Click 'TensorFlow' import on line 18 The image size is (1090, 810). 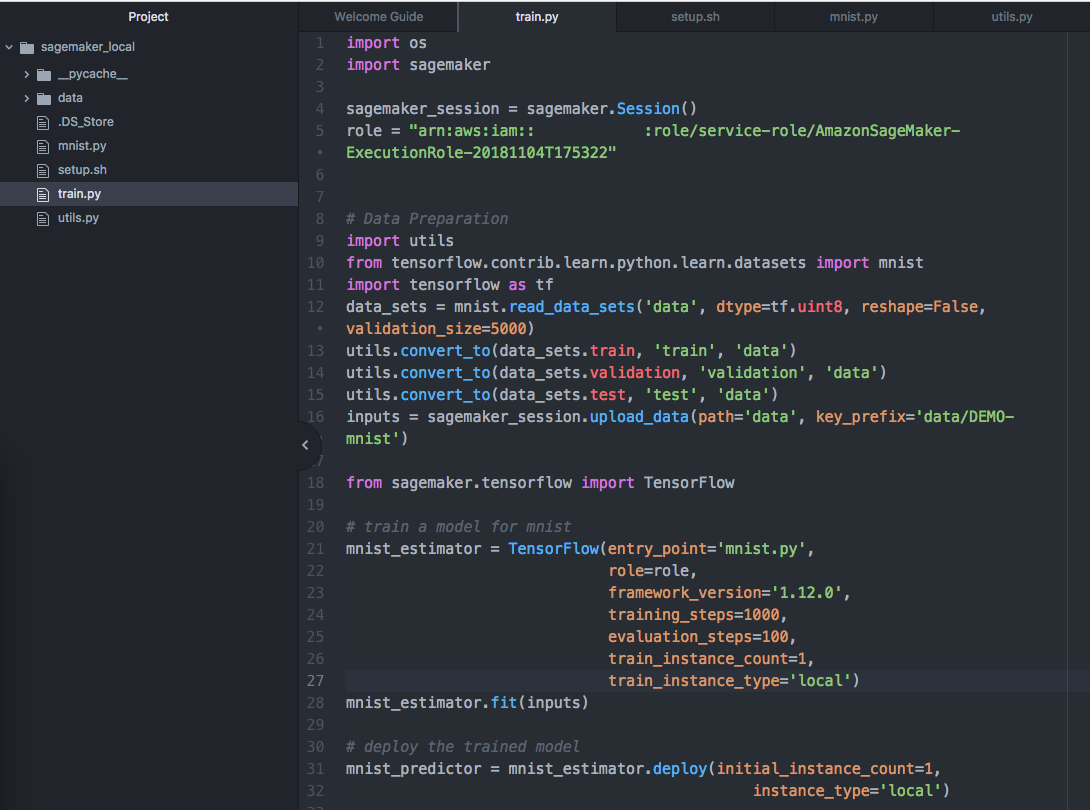(689, 483)
